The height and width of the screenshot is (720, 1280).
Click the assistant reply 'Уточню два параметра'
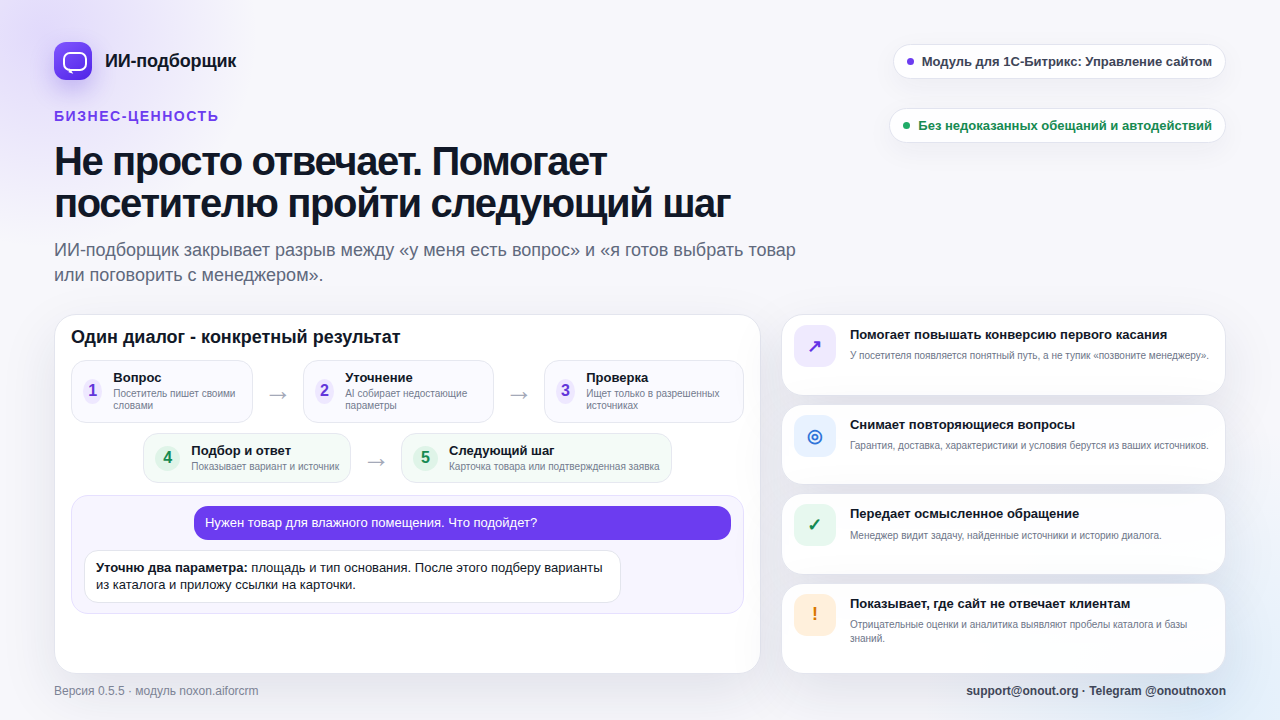[x=352, y=576]
